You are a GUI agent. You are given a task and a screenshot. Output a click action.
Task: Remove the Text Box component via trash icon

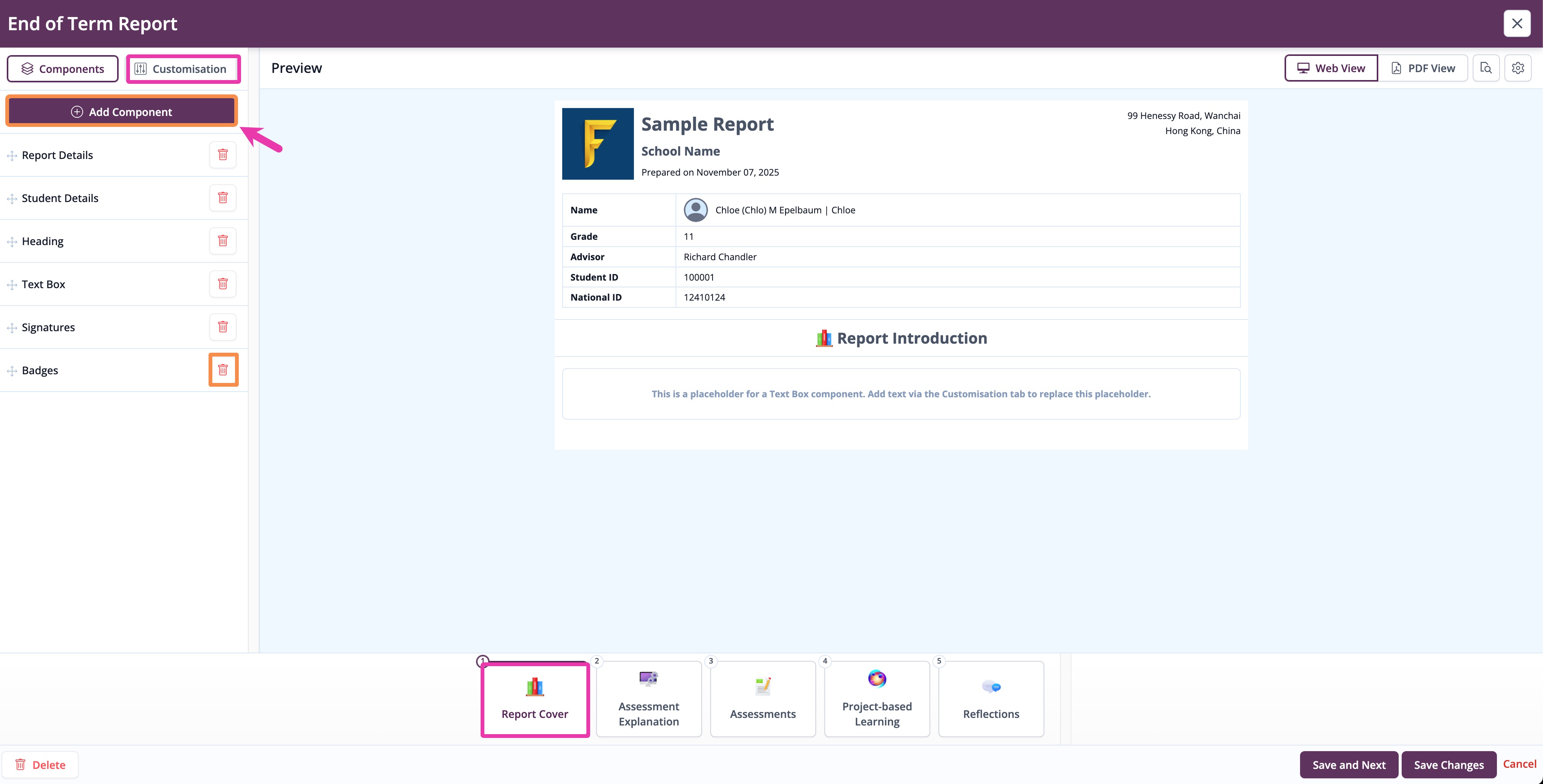[x=222, y=283]
